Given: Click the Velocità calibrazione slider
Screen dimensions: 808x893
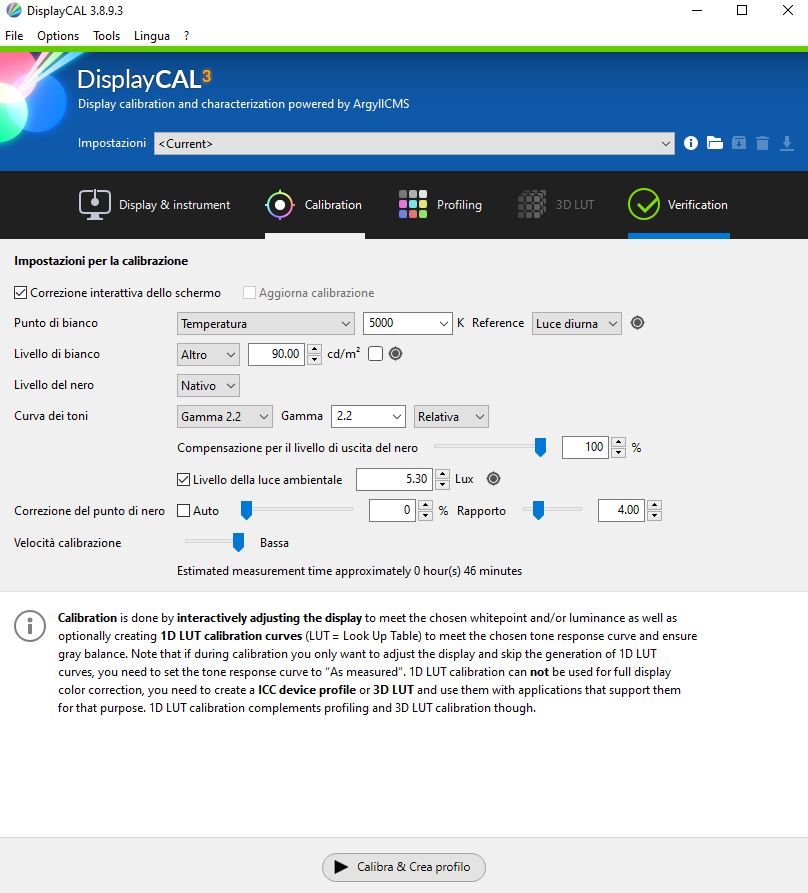Looking at the screenshot, I should (x=215, y=542).
